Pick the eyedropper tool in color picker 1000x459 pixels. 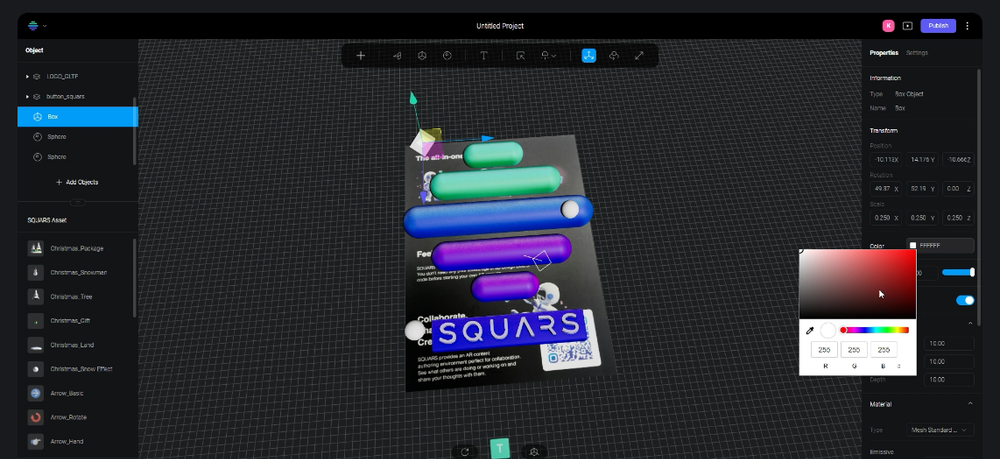810,331
